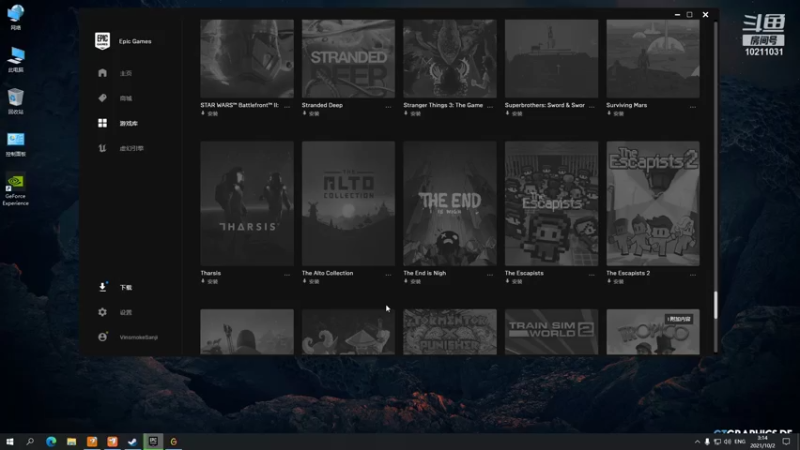Click install icon under Surviving Mars
This screenshot has height=450, width=800.
(609, 113)
